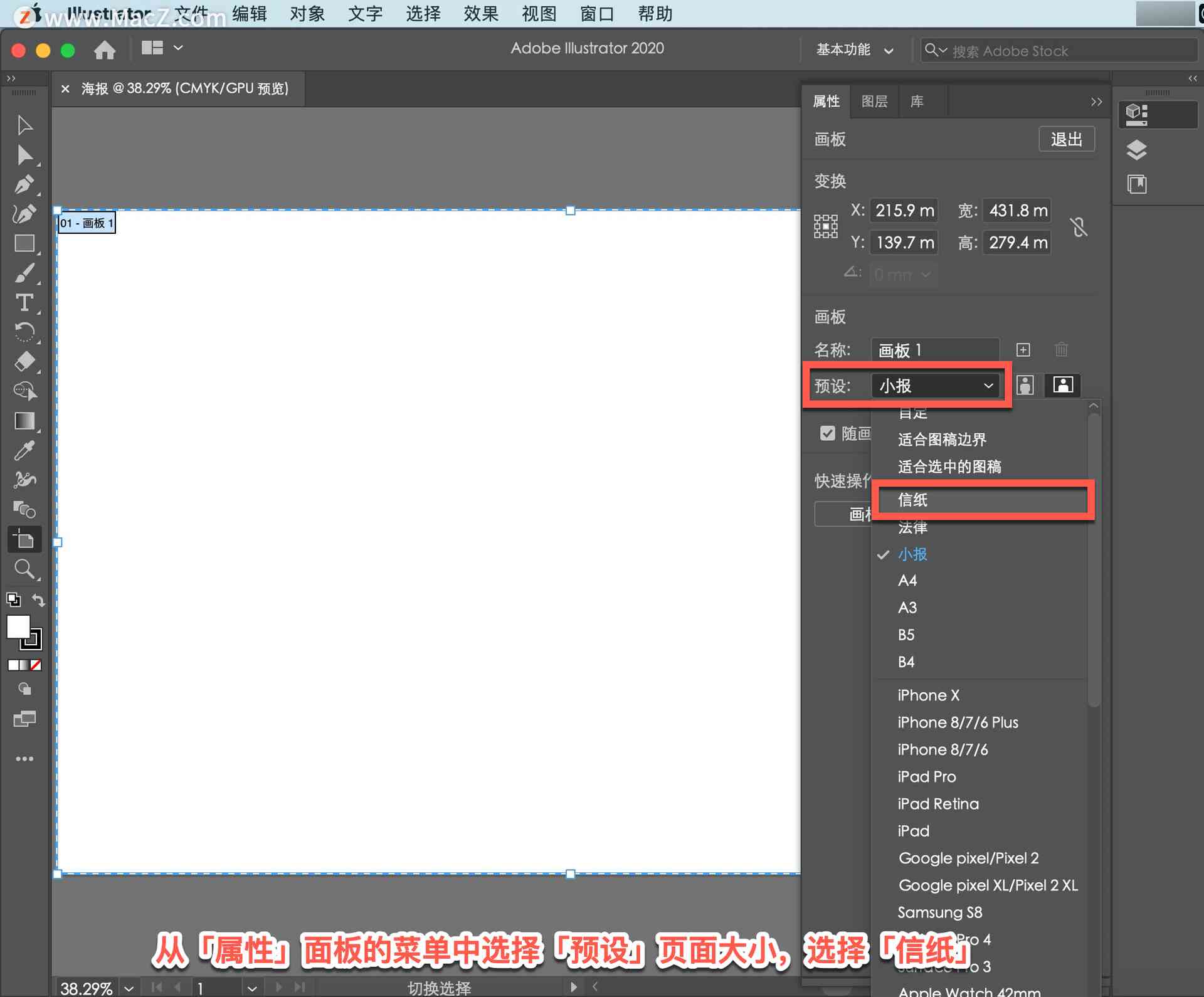1204x997 pixels.
Task: Click 画板 new artboard button
Action: coord(1023,349)
